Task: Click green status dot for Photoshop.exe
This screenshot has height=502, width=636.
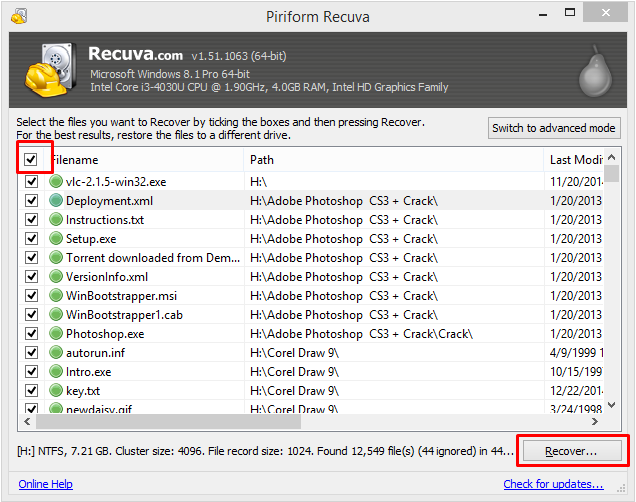Action: 56,334
